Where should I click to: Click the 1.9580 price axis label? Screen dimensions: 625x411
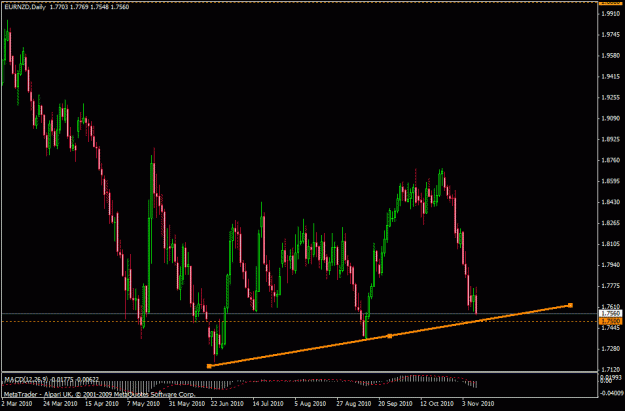[610, 55]
